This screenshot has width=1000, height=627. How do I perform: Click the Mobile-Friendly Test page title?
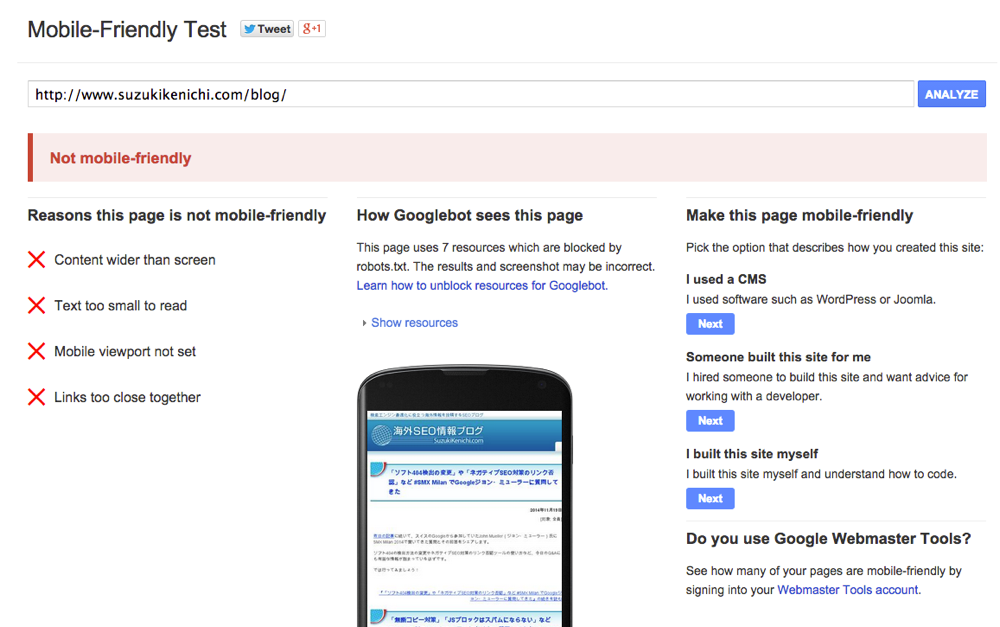tap(127, 29)
